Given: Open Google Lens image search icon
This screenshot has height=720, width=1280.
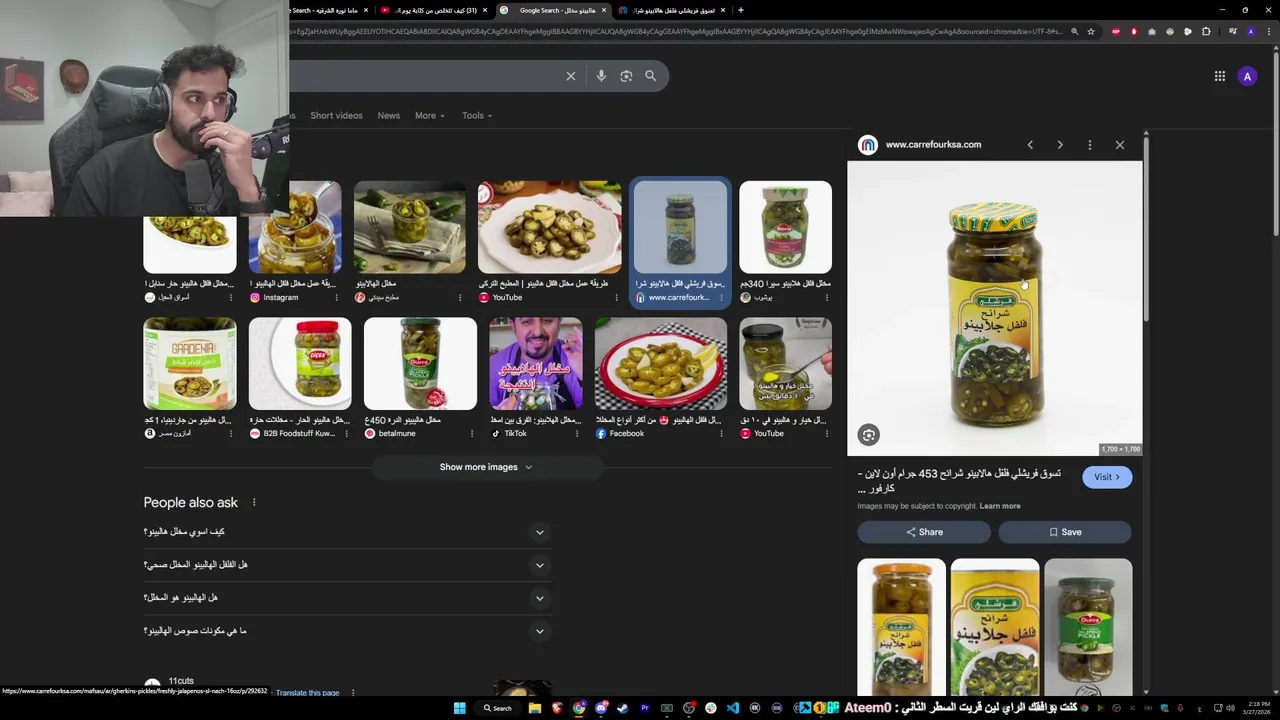Looking at the screenshot, I should [626, 76].
